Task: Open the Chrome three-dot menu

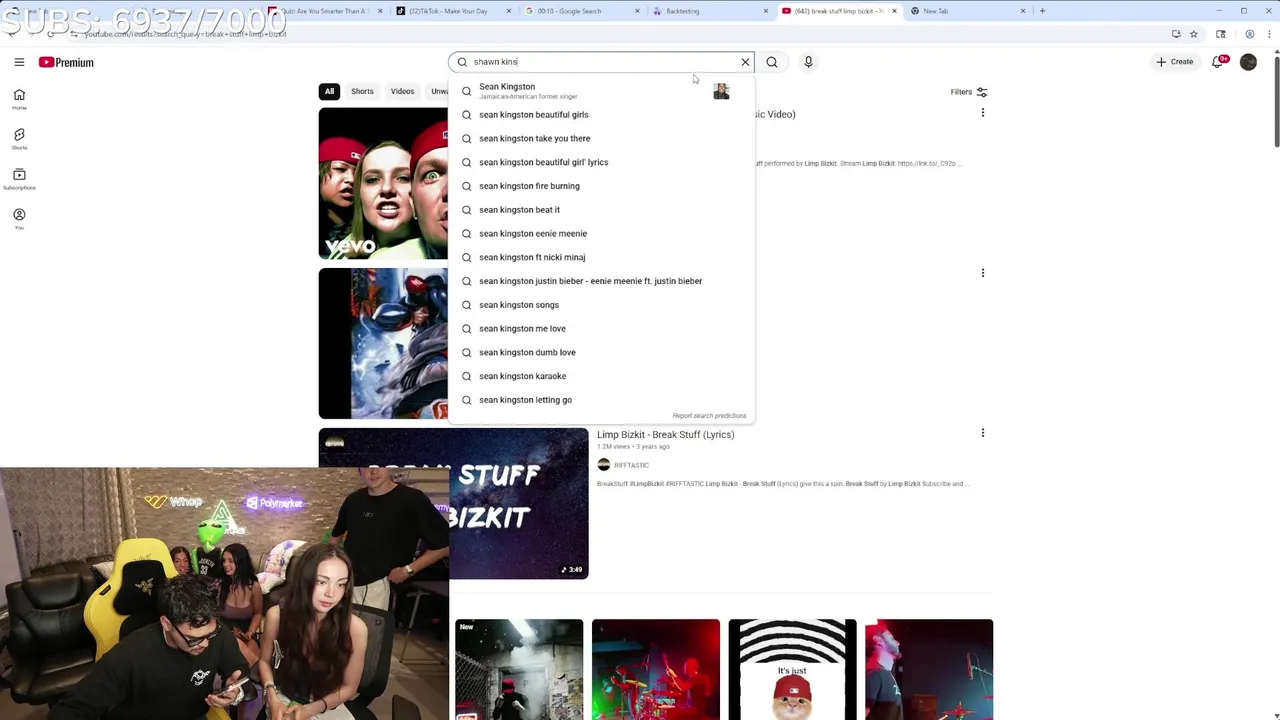Action: coord(1267,34)
